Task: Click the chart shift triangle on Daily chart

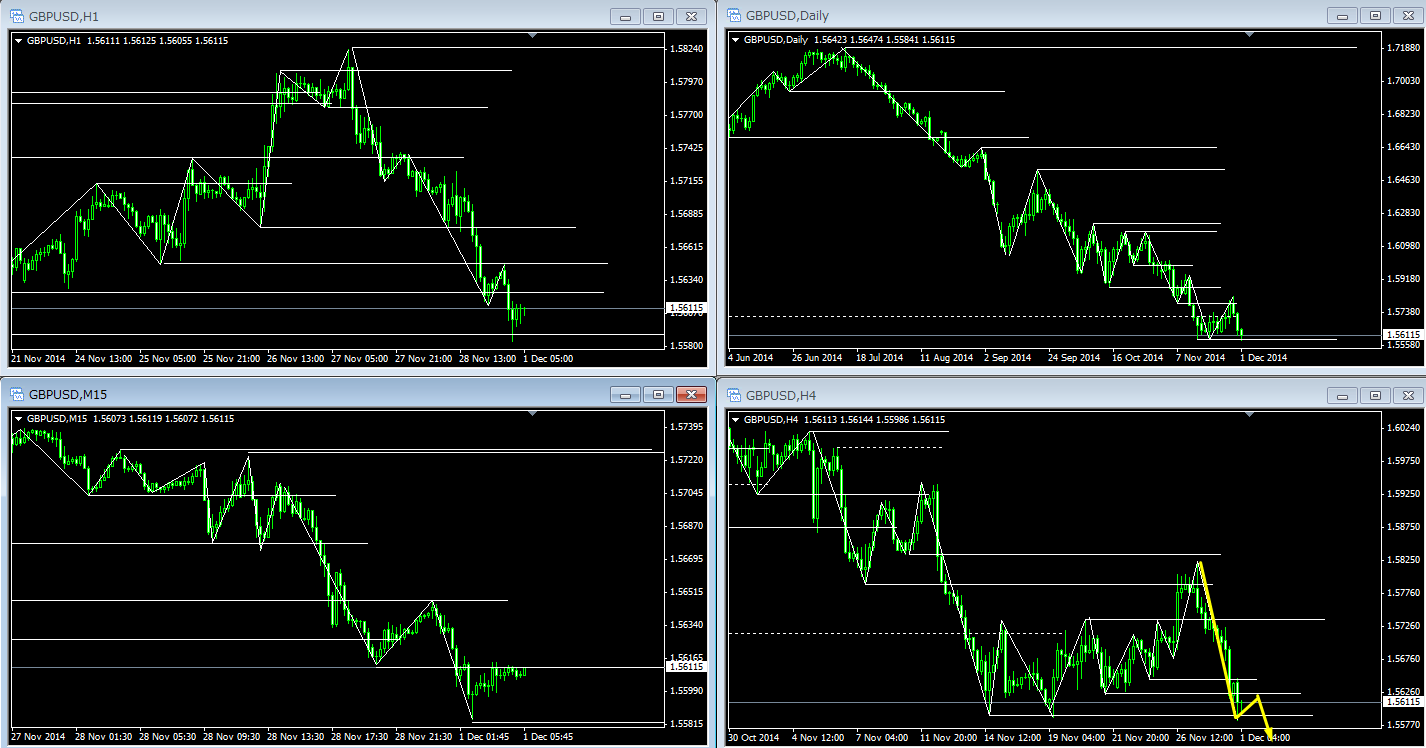Action: [1250, 36]
